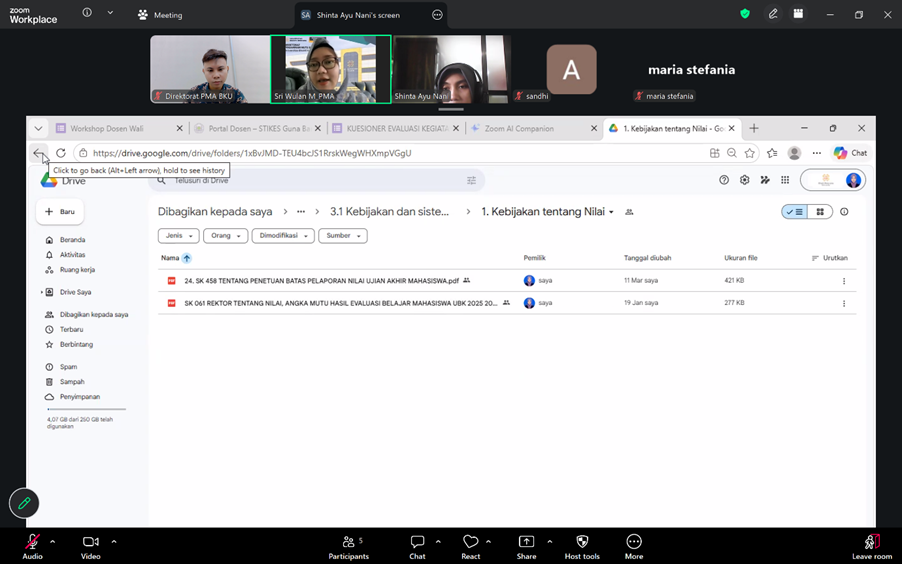Expand Drive Saya tree arrow
This screenshot has height=564, width=902.
click(41, 292)
